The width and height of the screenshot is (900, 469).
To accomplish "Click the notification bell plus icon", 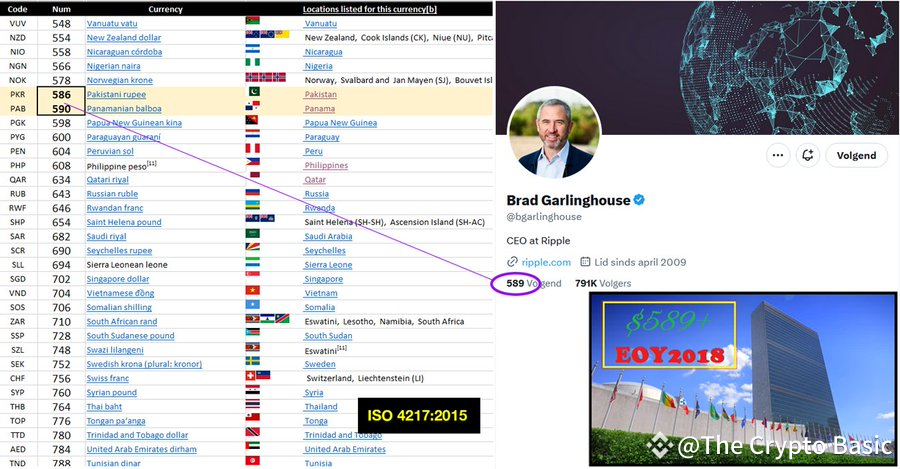I will [808, 155].
